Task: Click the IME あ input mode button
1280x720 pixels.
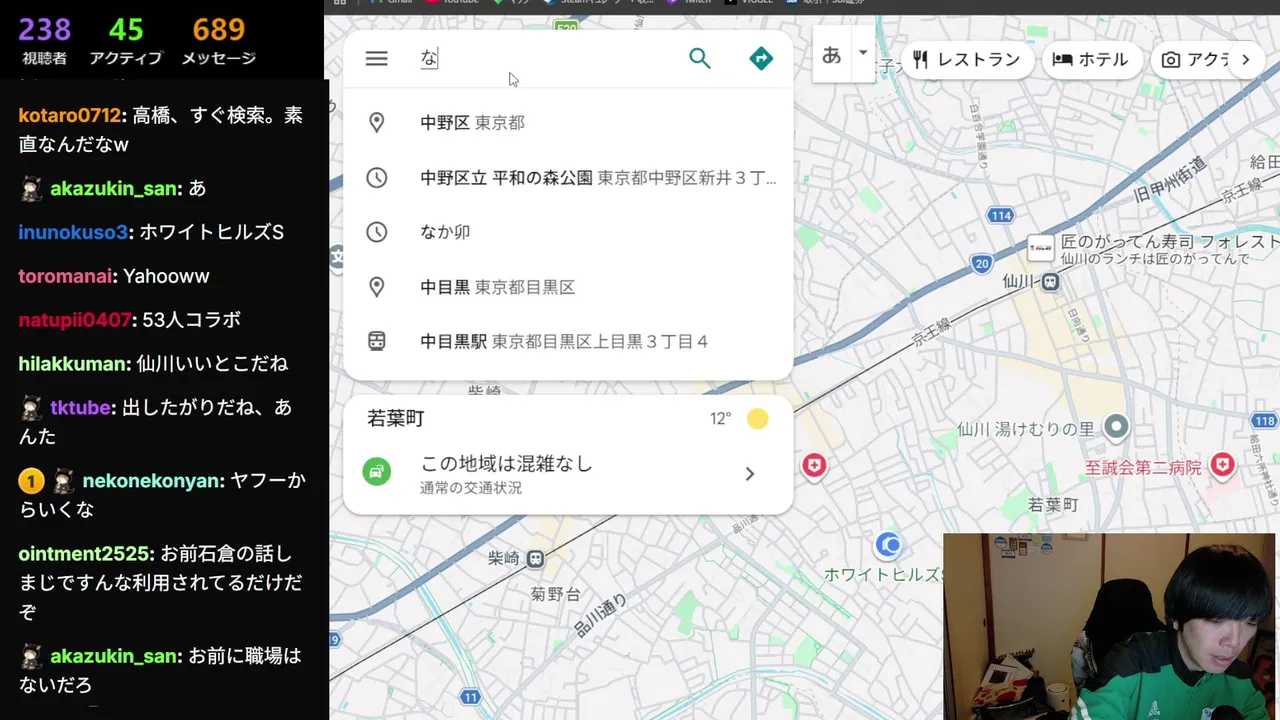Action: pos(831,56)
